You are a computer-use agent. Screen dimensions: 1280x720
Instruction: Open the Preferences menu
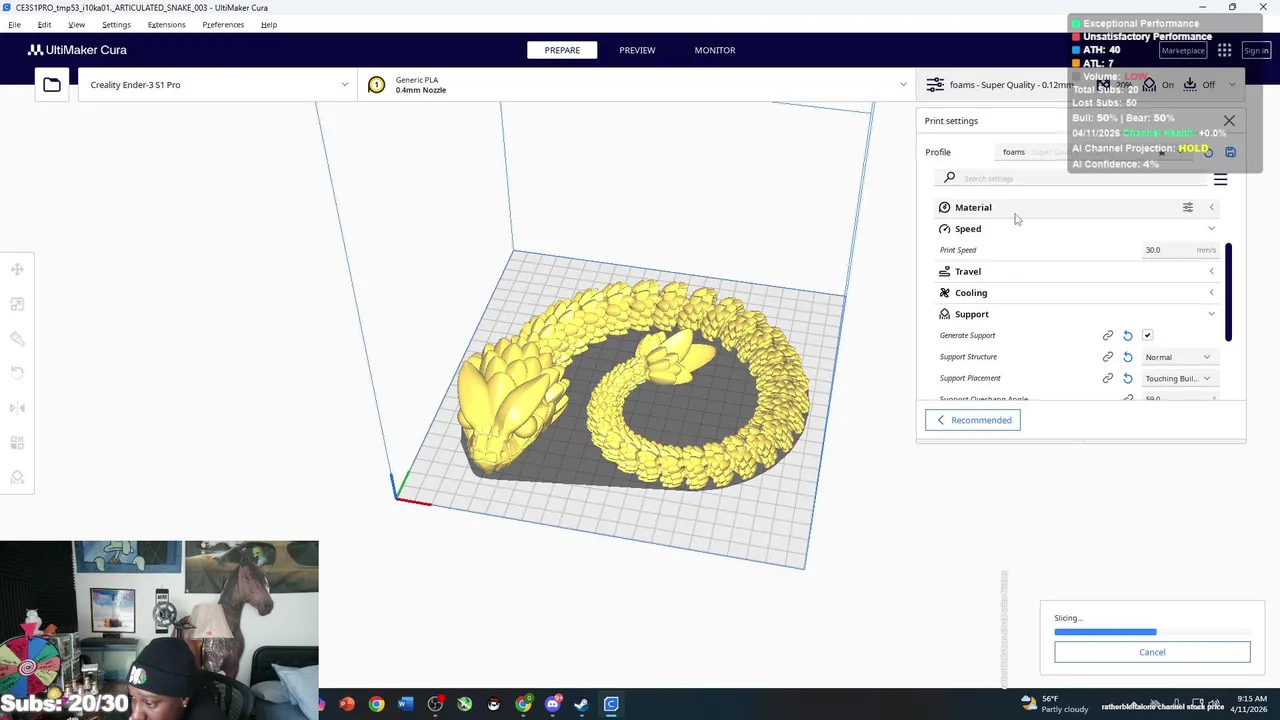223,24
